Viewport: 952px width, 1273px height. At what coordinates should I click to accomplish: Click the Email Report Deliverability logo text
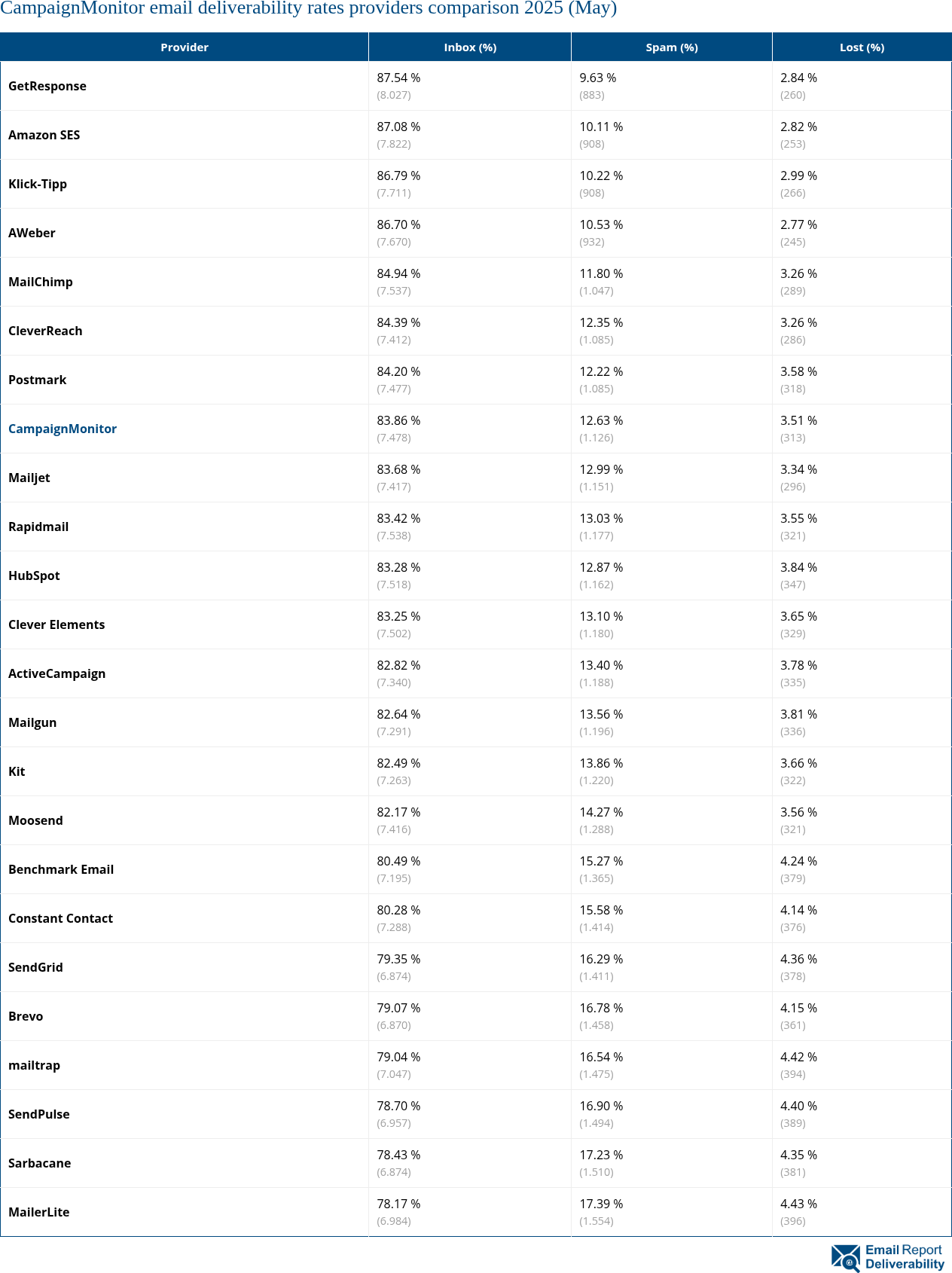point(904,1257)
